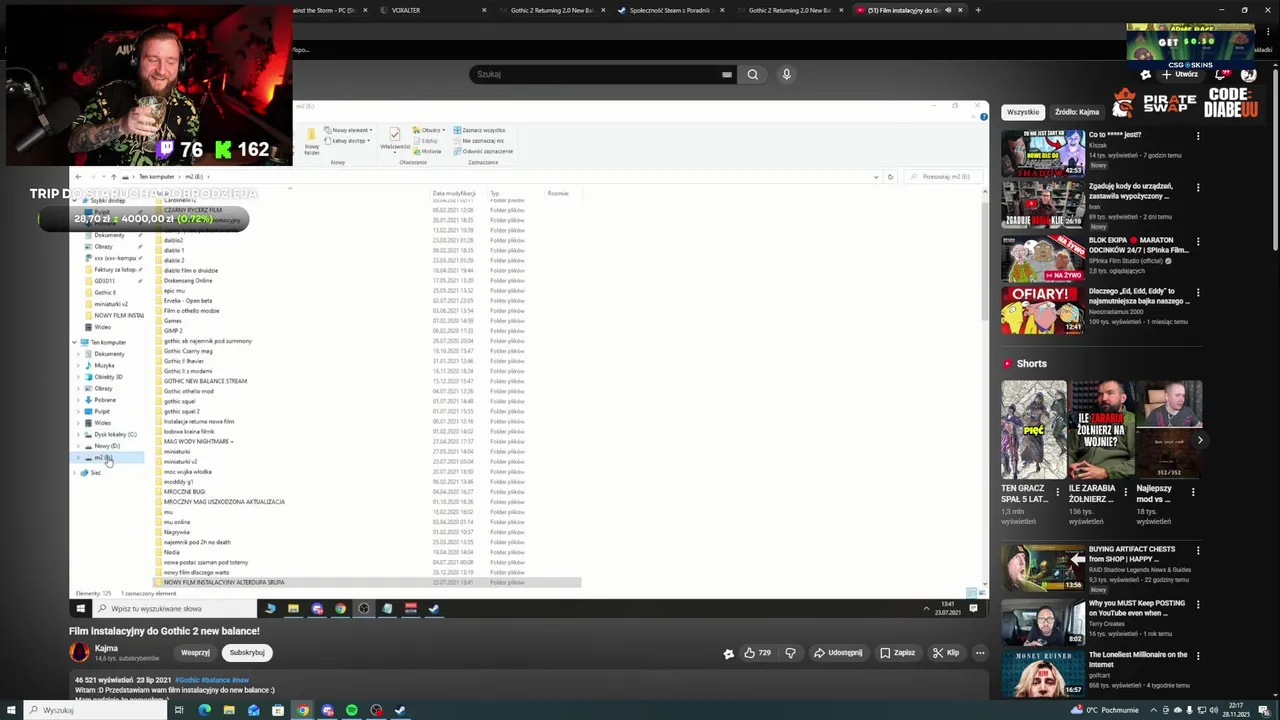Expand 'Ten komputer' tree node in video

click(x=74, y=342)
